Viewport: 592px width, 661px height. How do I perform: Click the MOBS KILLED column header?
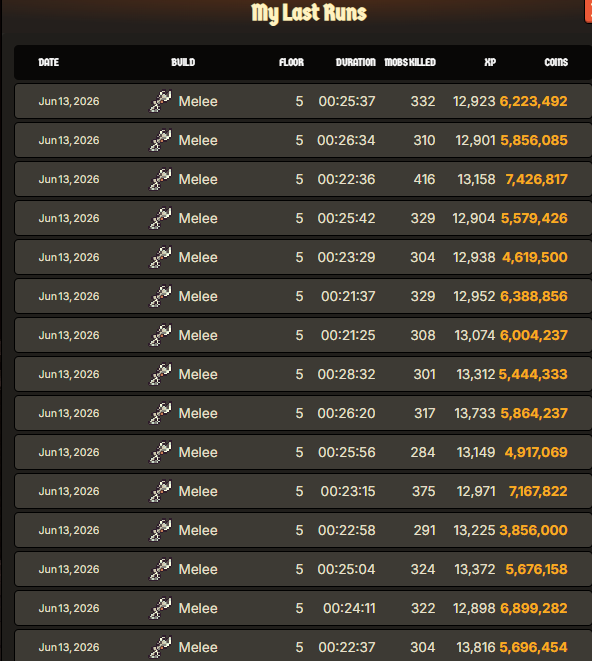click(x=410, y=62)
